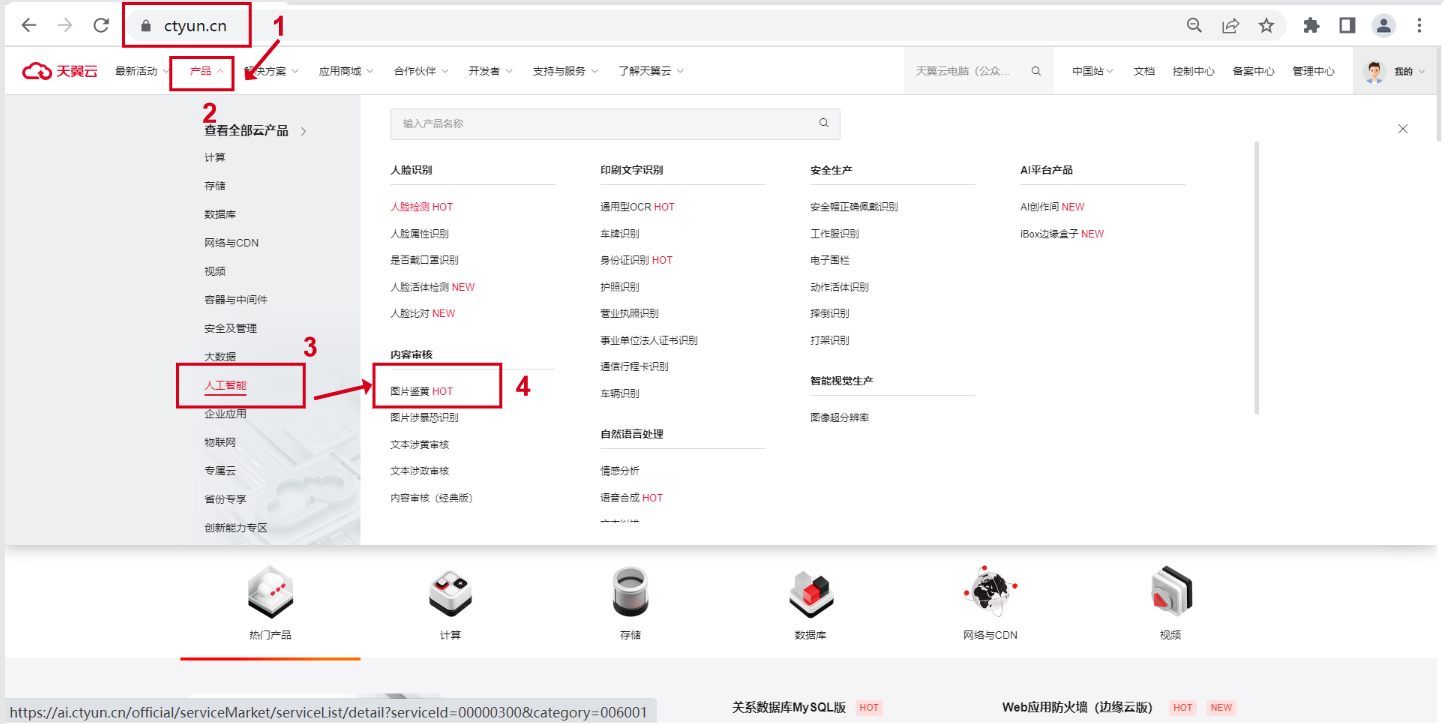1444x724 pixels.
Task: Select 安全及管理 category
Action: tap(231, 328)
